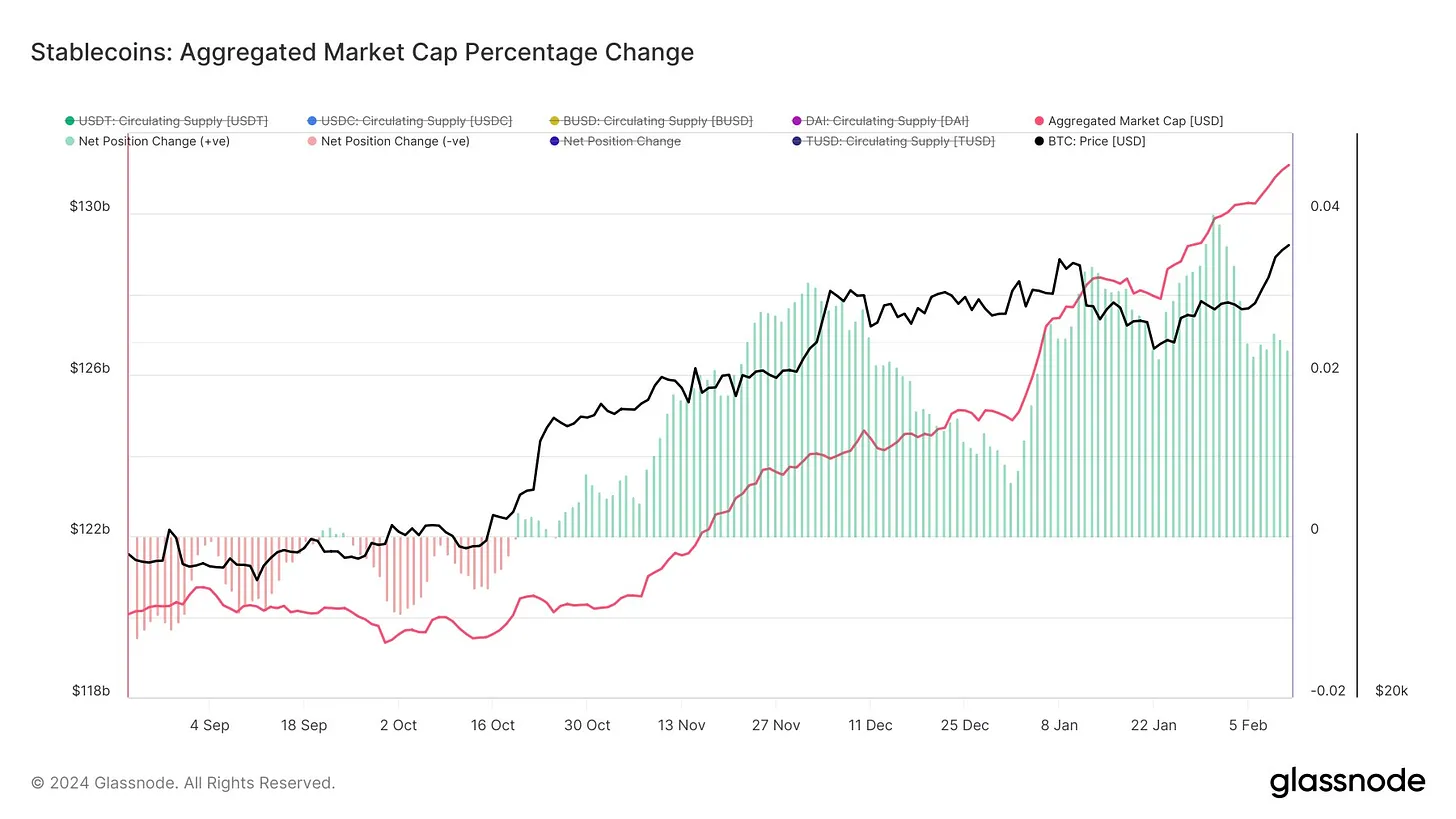
Task: Click the Stablecoins chart title
Action: pyautogui.click(x=362, y=52)
